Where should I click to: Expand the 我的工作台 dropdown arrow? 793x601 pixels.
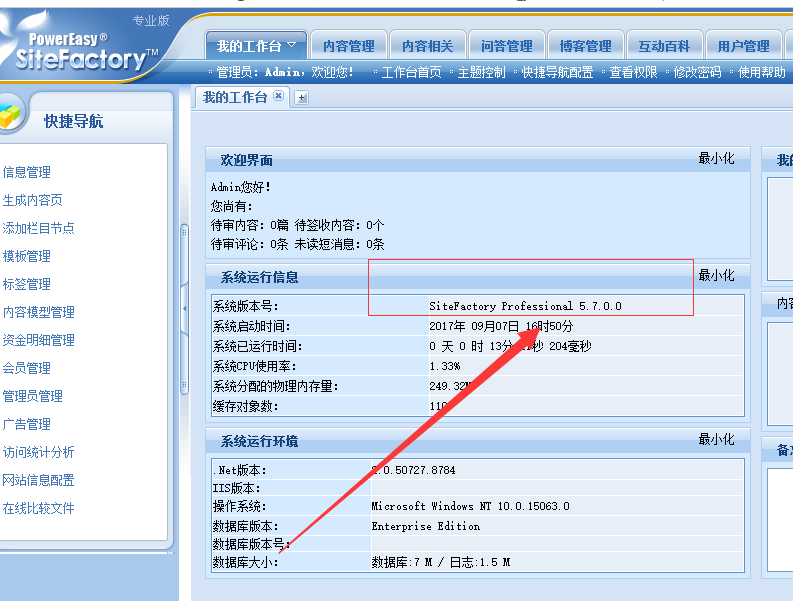coord(292,45)
